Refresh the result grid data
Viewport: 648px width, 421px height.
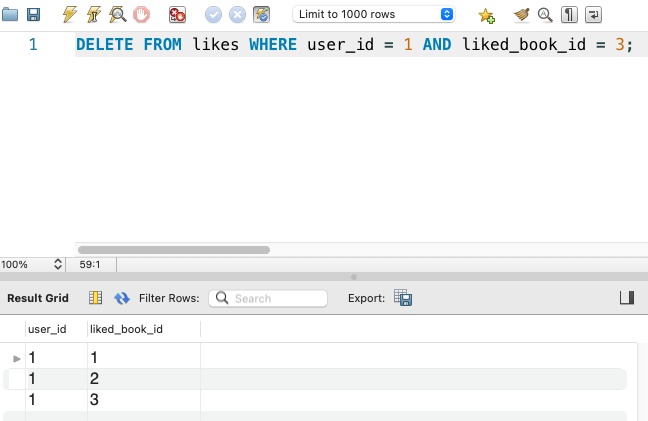pos(122,298)
